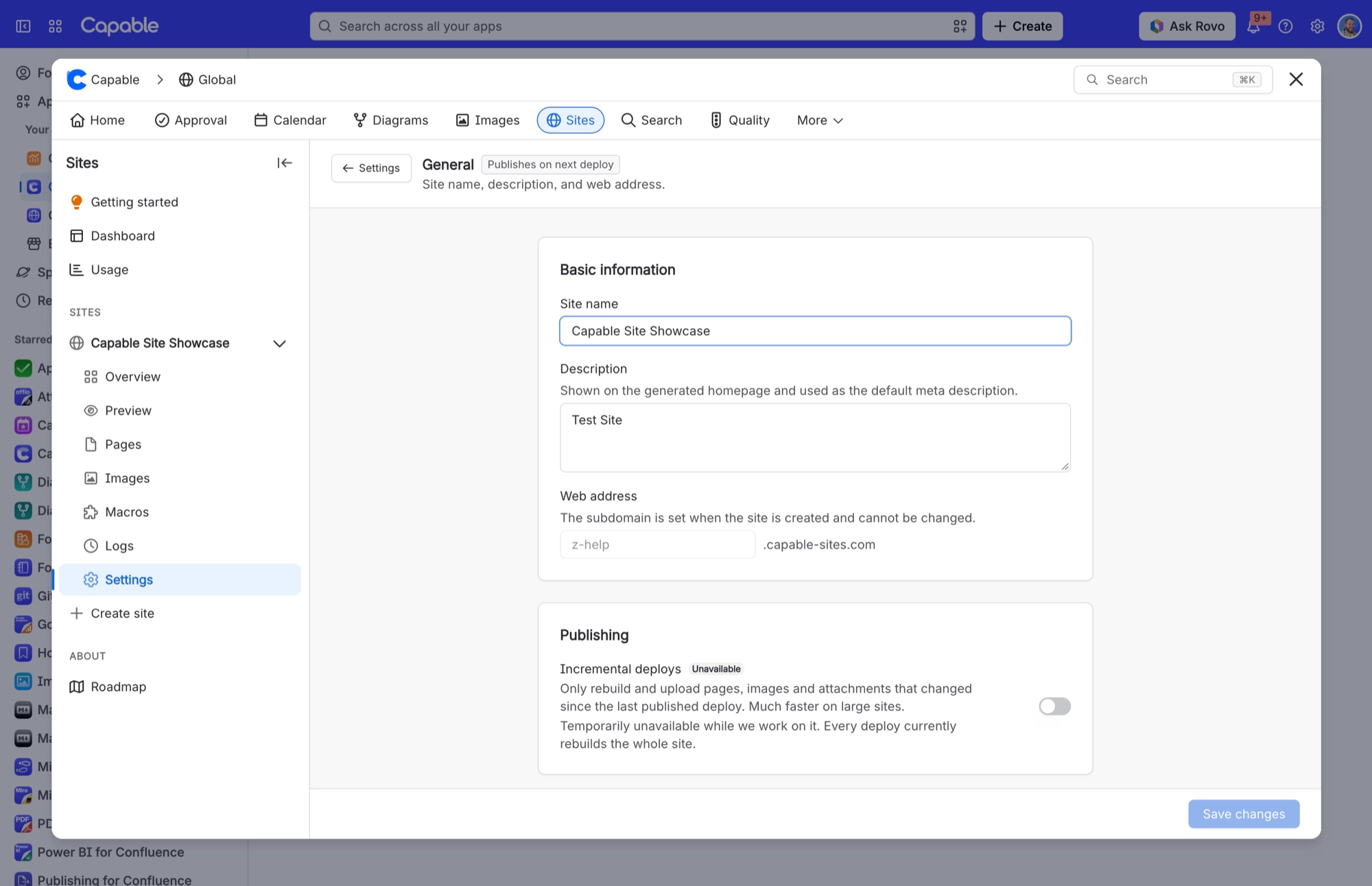Open Ask Rovo assistant

pyautogui.click(x=1187, y=26)
